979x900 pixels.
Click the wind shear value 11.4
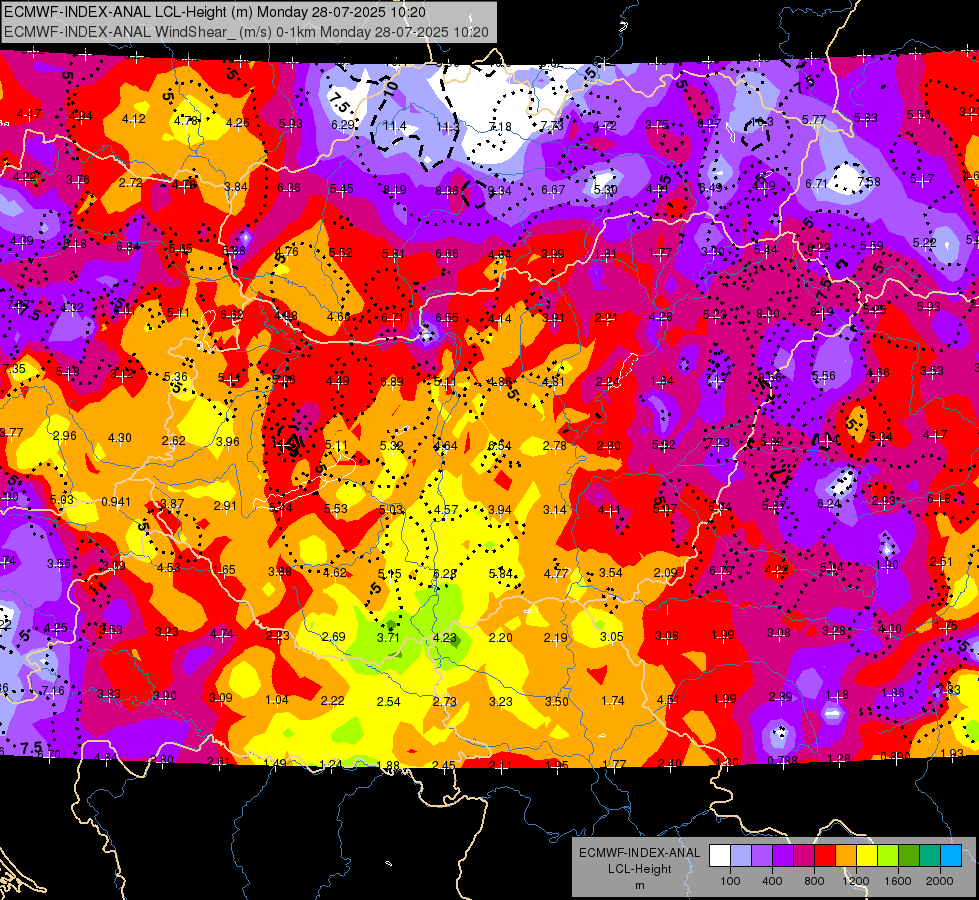395,126
